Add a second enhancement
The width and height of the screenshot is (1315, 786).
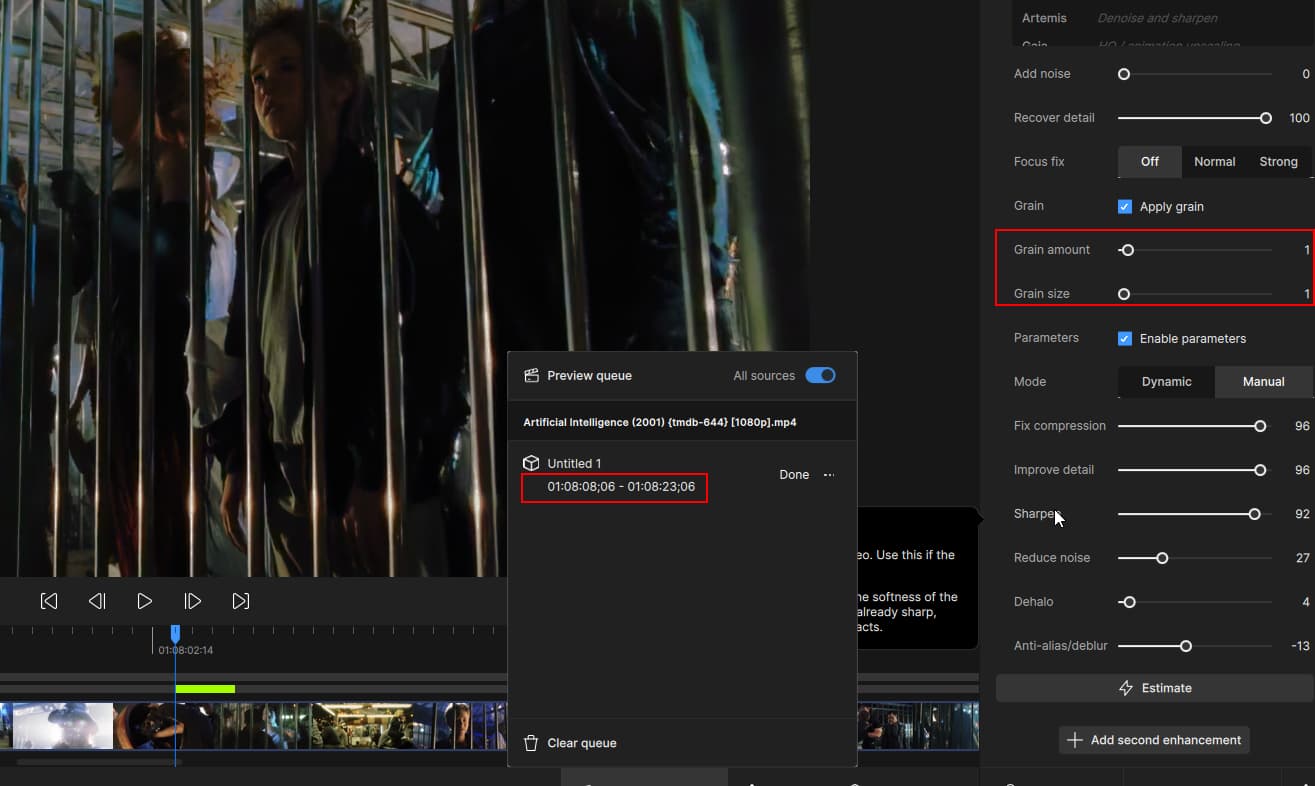[x=1154, y=740]
